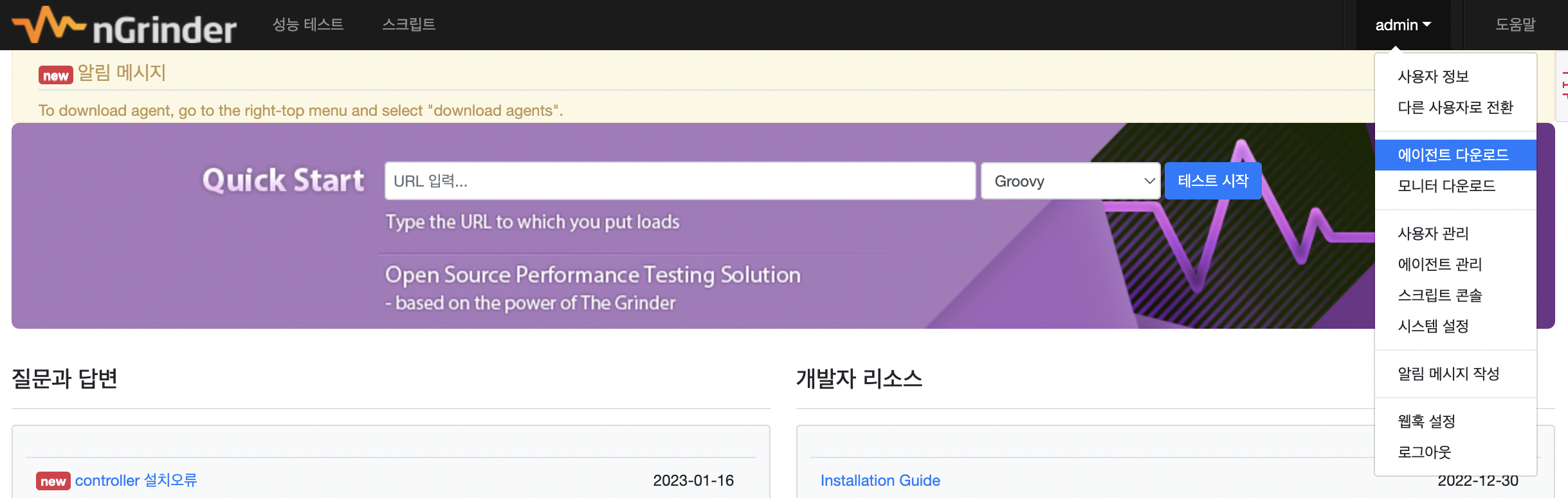Select 사용자 정보 from admin menu
The height and width of the screenshot is (498, 1568).
(1455, 77)
